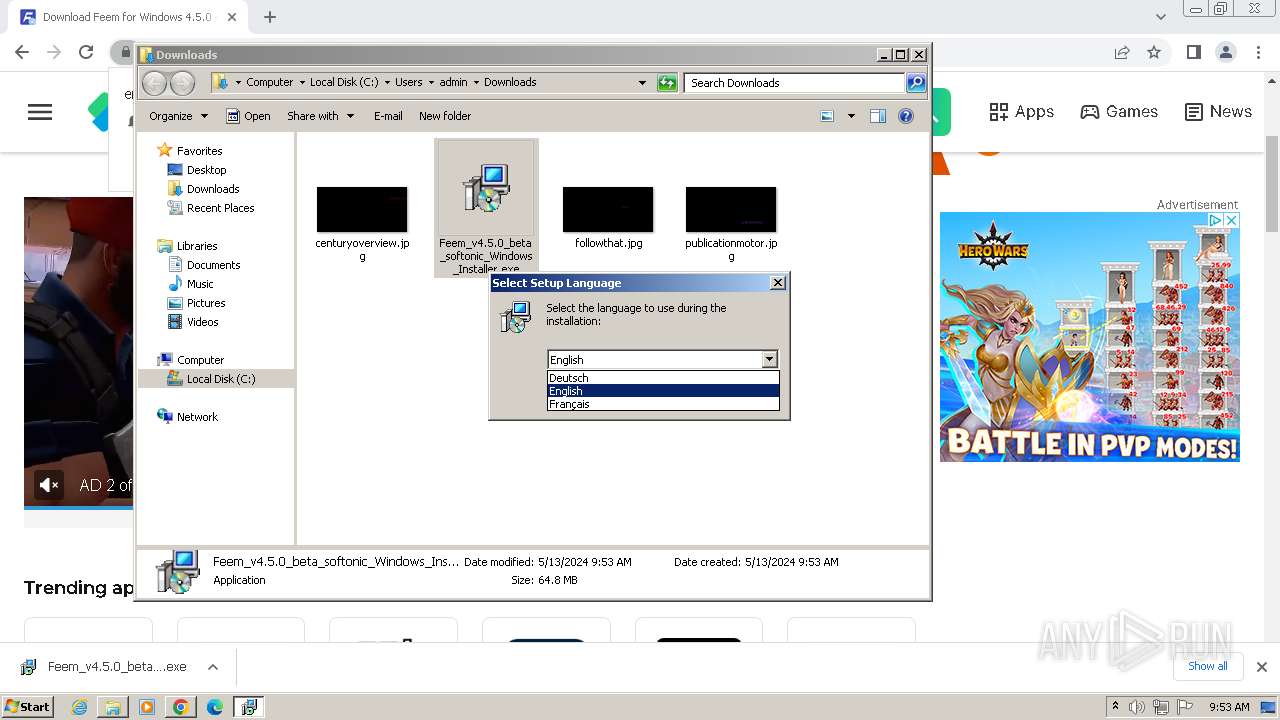This screenshot has width=1280, height=720.
Task: Open Favorites in navigation pane
Action: [x=199, y=151]
